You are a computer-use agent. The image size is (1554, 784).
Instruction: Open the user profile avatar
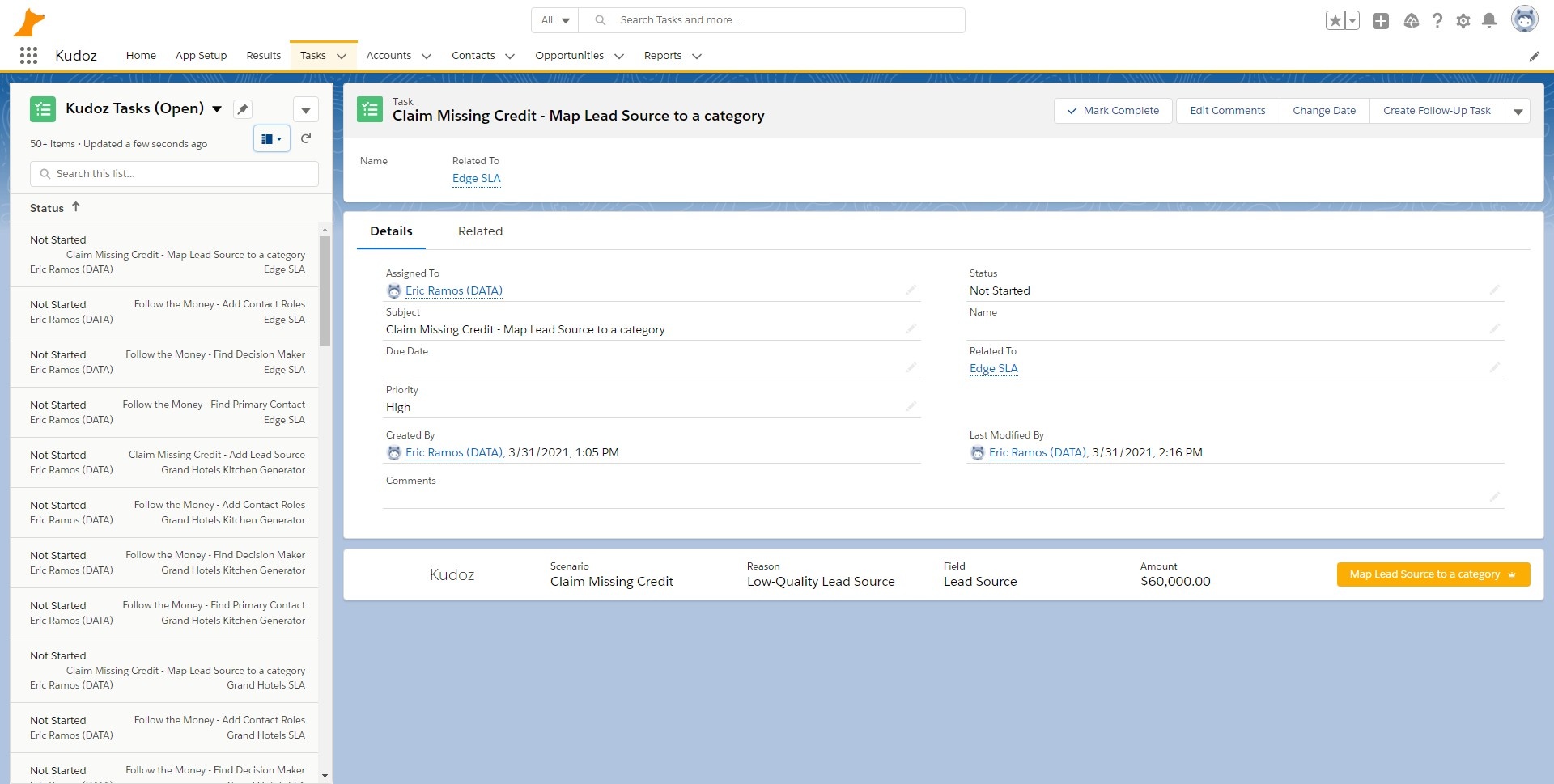[1525, 19]
